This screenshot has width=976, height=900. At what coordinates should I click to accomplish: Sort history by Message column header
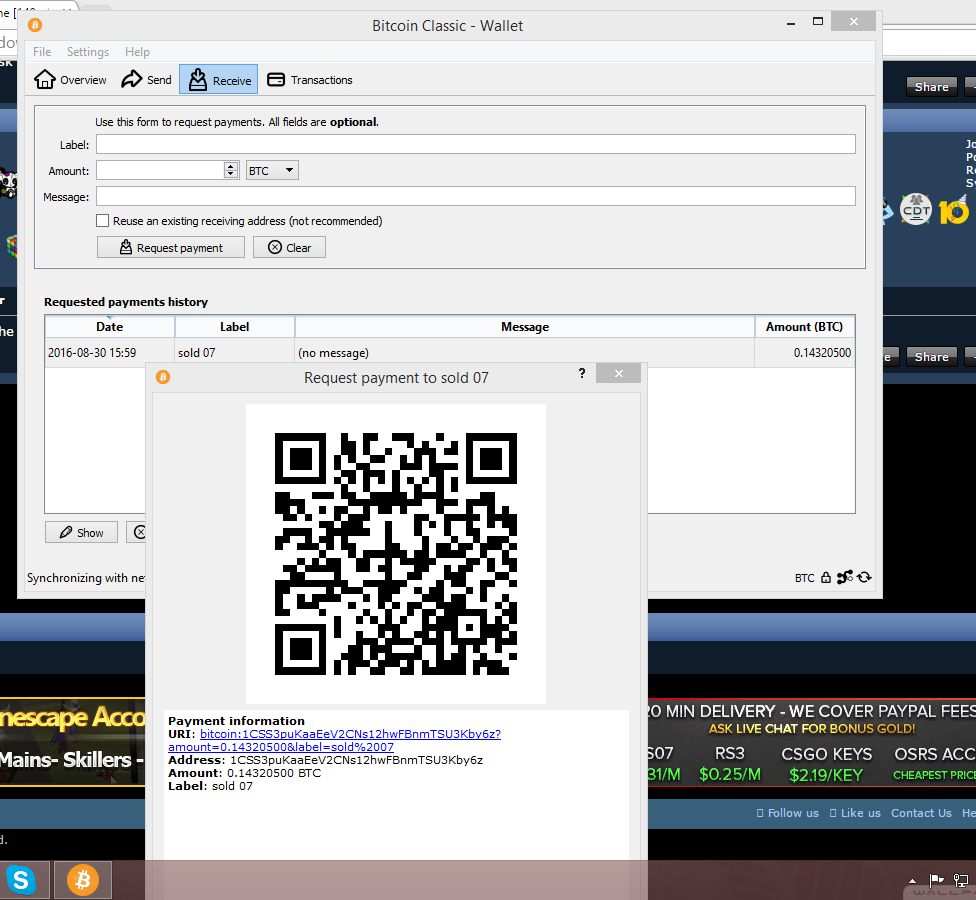(525, 327)
